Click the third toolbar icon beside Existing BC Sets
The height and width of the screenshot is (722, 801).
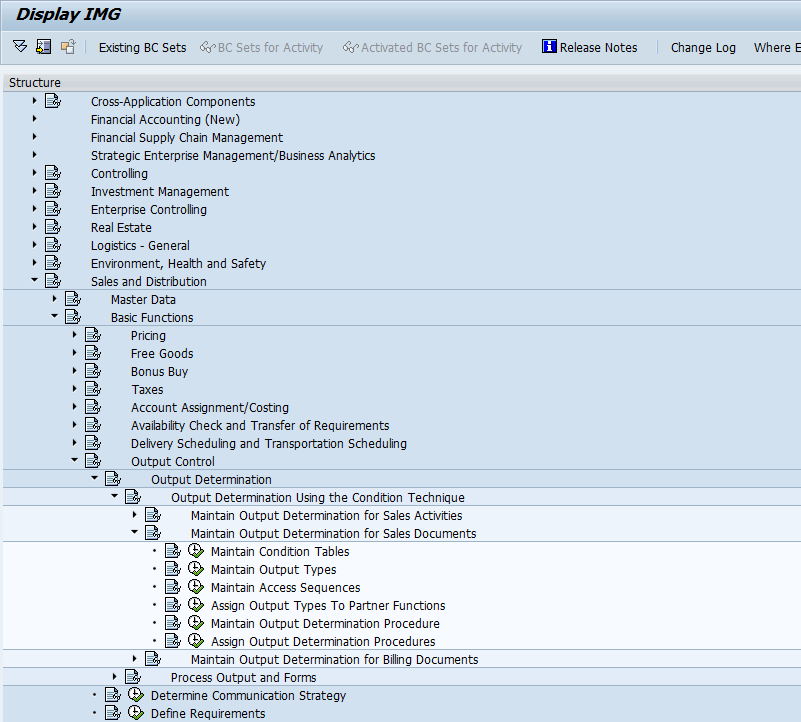tap(67, 46)
